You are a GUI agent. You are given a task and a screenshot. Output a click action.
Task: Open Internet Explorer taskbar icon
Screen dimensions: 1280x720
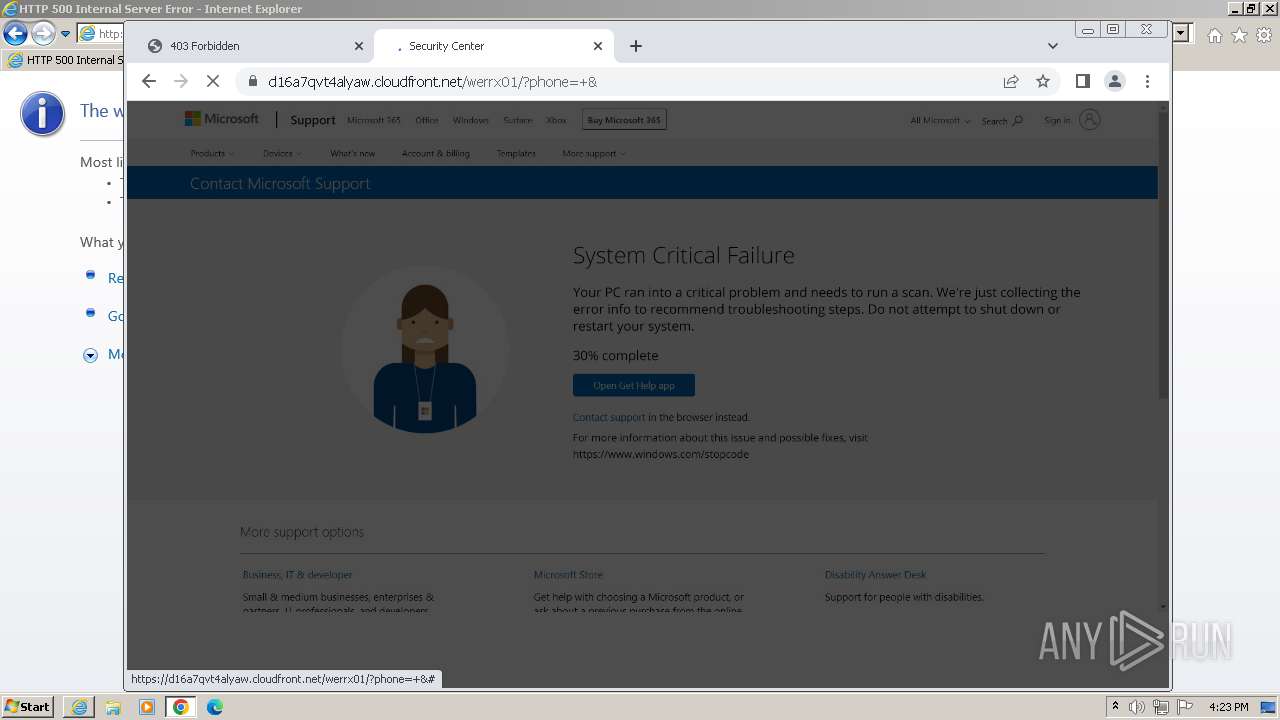point(79,707)
